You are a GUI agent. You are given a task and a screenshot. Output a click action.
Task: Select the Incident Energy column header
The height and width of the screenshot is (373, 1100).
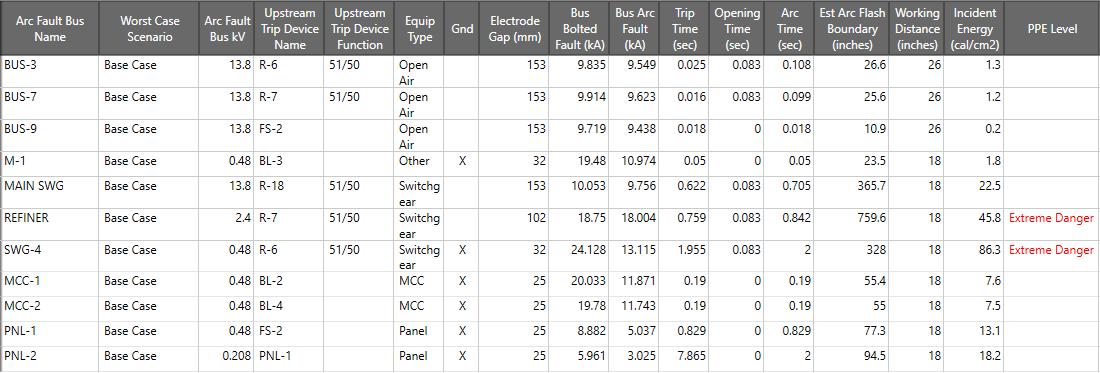pos(977,29)
